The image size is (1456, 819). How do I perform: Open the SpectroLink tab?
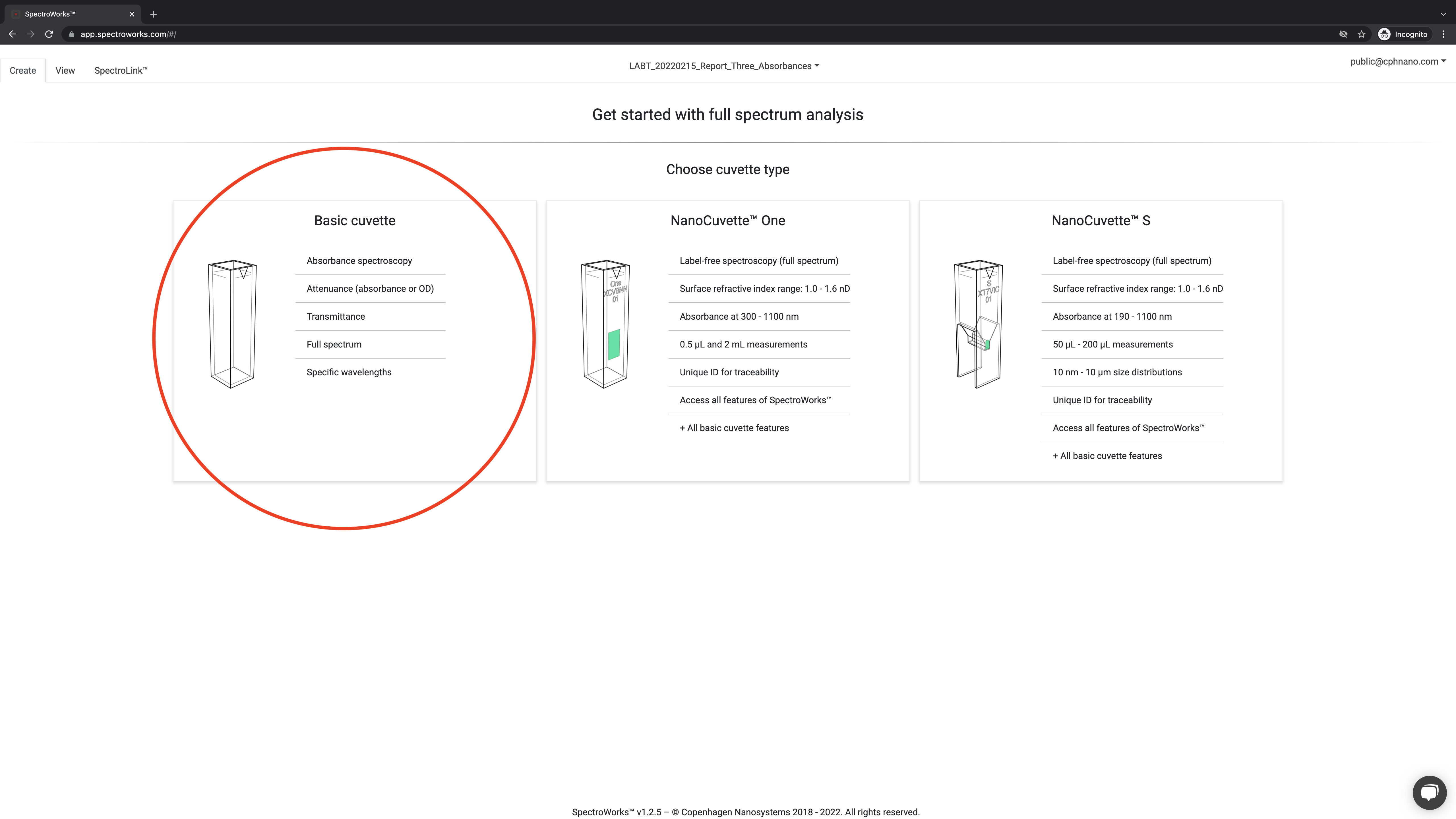point(121,71)
